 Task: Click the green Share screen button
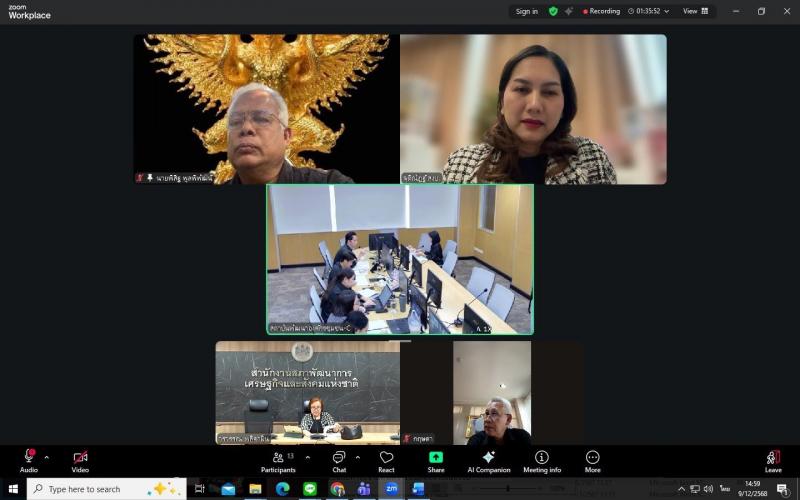point(436,461)
